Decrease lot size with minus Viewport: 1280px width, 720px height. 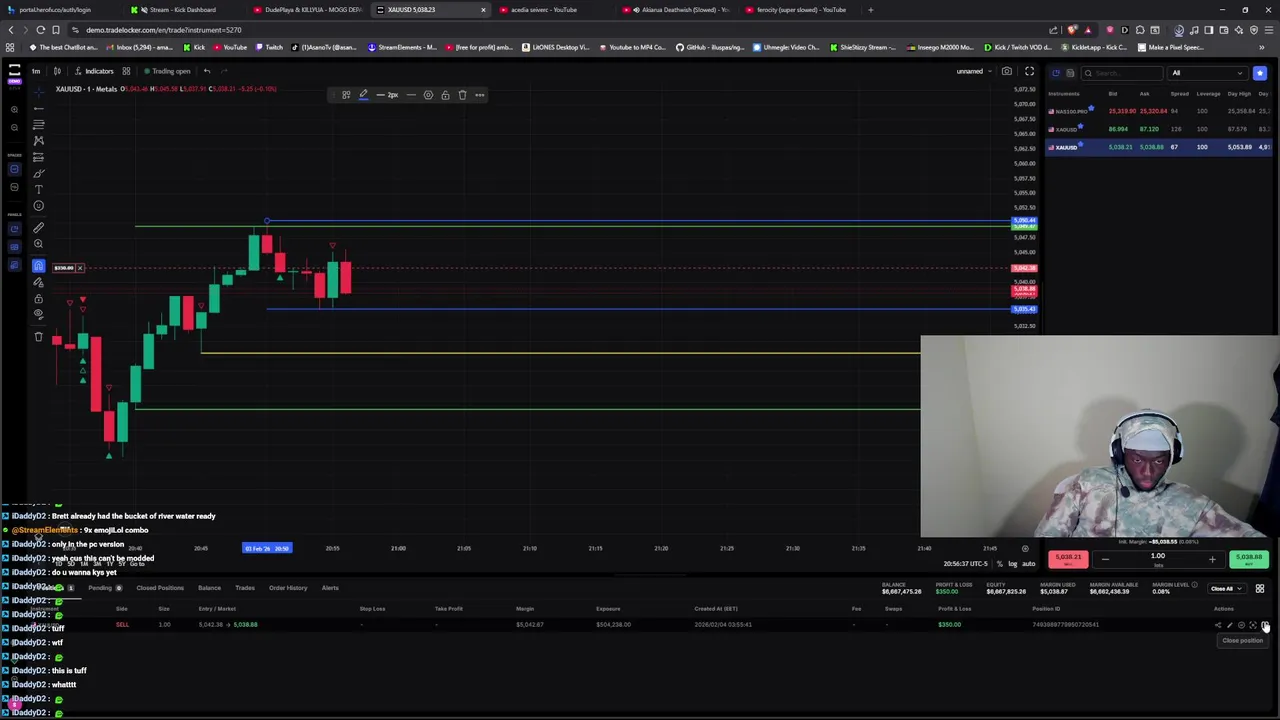point(1105,559)
